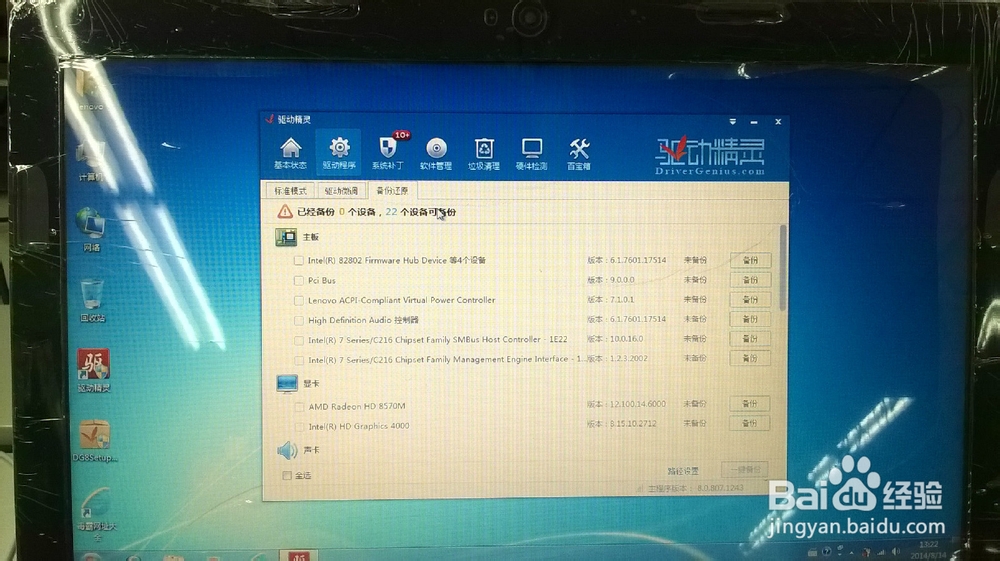Click 备份 button for Pci Bus
The width and height of the screenshot is (1000, 561).
(x=750, y=280)
